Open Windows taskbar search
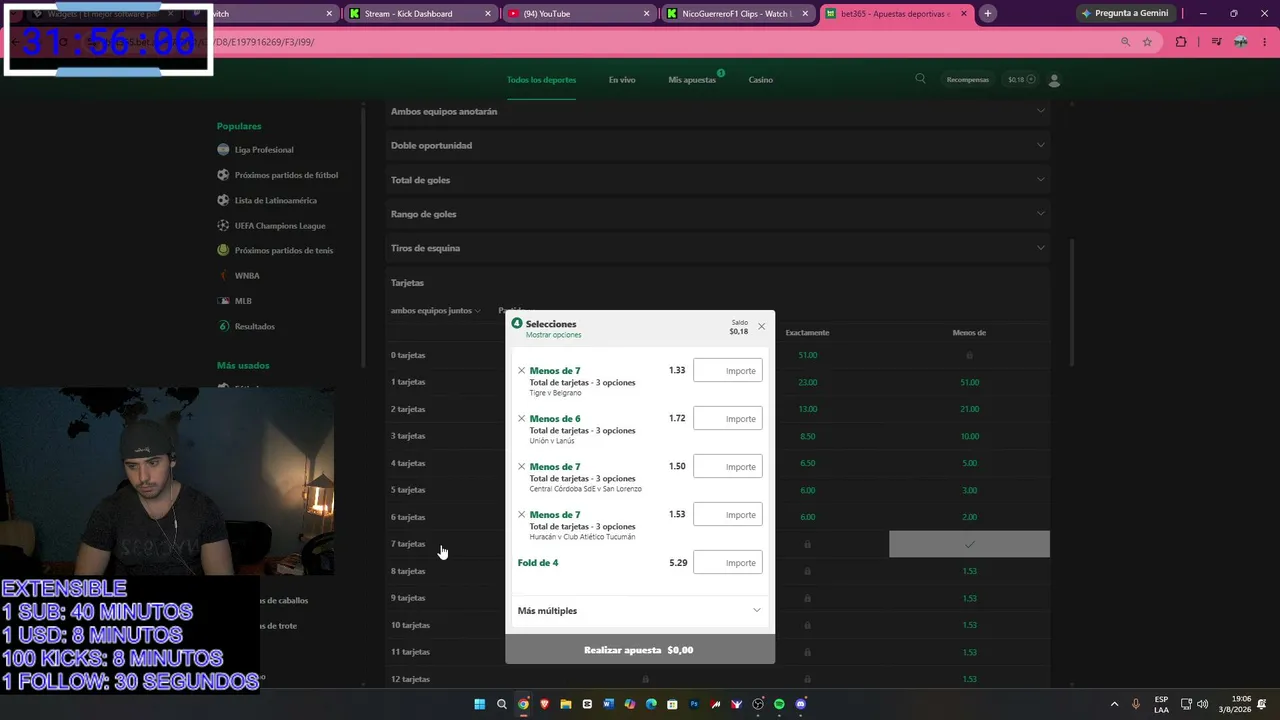The height and width of the screenshot is (720, 1280). pyautogui.click(x=502, y=704)
